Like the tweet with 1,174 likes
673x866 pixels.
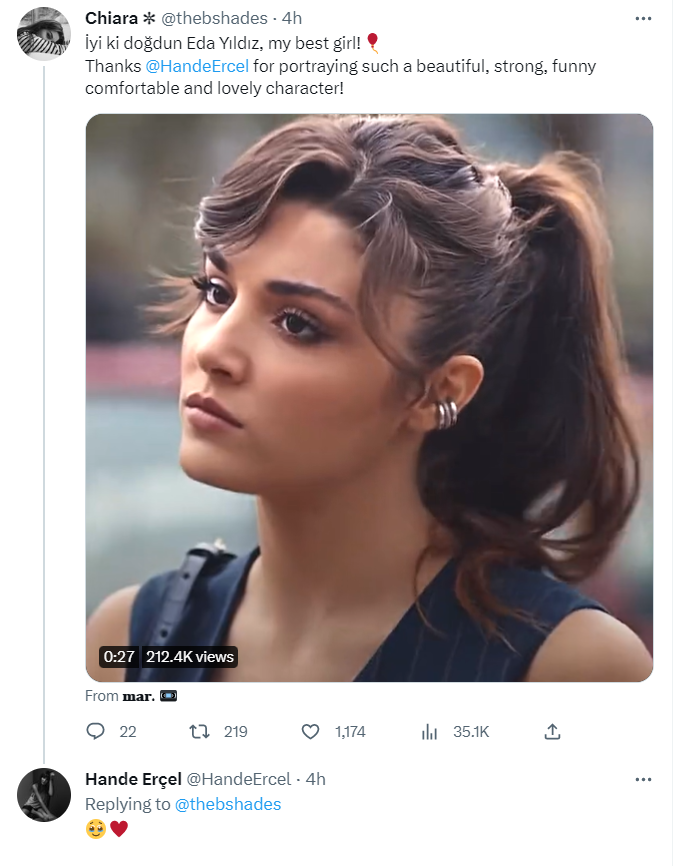tap(311, 732)
